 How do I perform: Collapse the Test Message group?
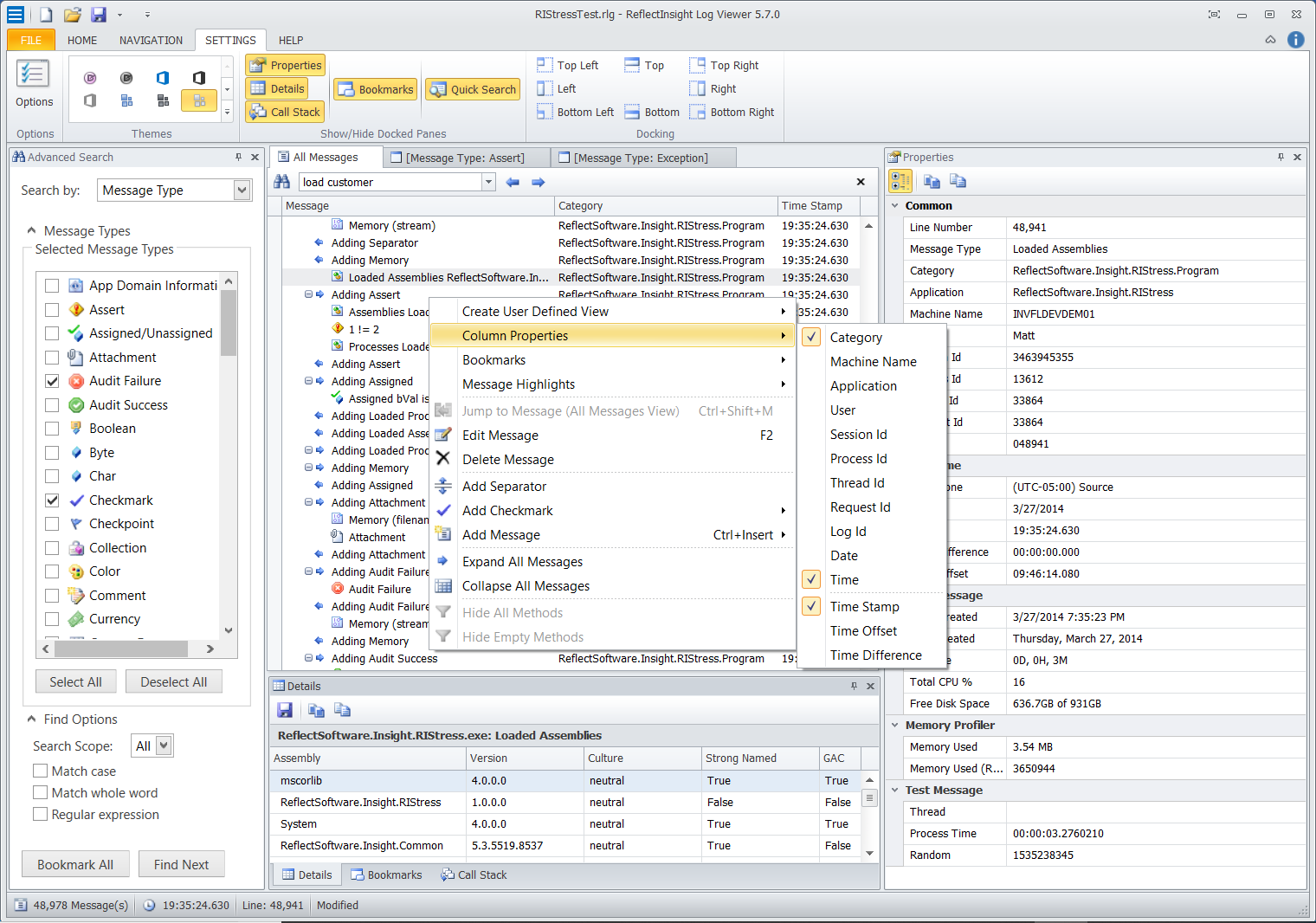894,790
